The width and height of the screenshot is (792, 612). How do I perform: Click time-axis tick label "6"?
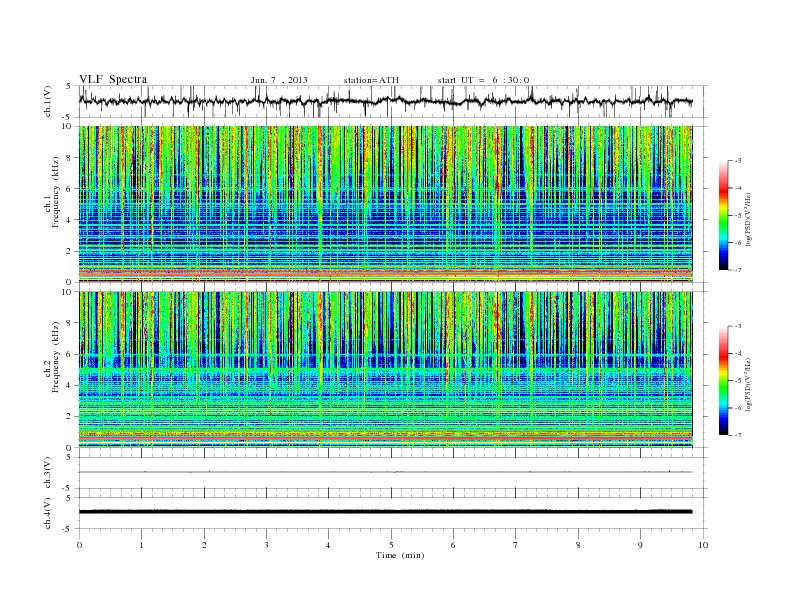(x=453, y=545)
